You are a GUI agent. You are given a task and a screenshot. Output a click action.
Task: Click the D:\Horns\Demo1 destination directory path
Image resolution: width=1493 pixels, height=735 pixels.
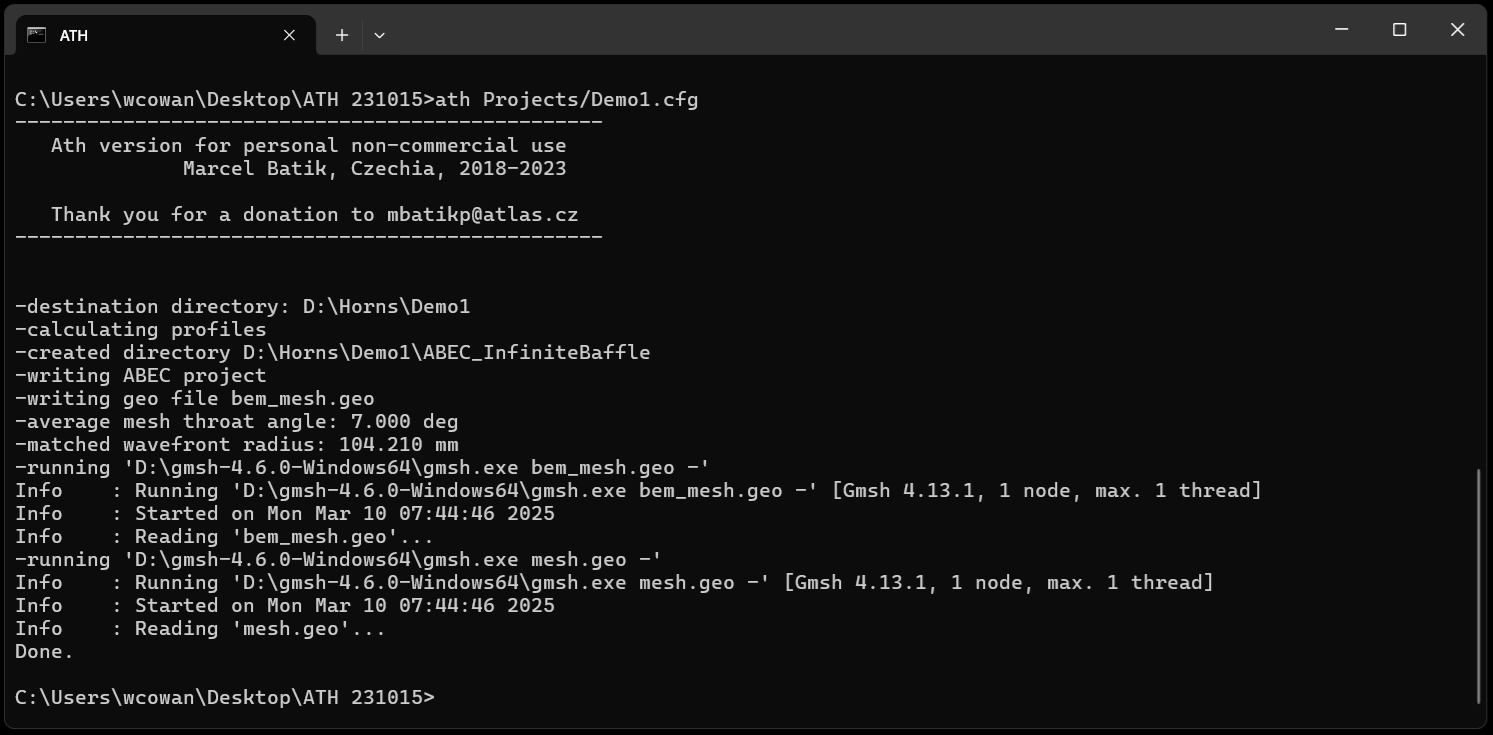pyautogui.click(x=387, y=306)
